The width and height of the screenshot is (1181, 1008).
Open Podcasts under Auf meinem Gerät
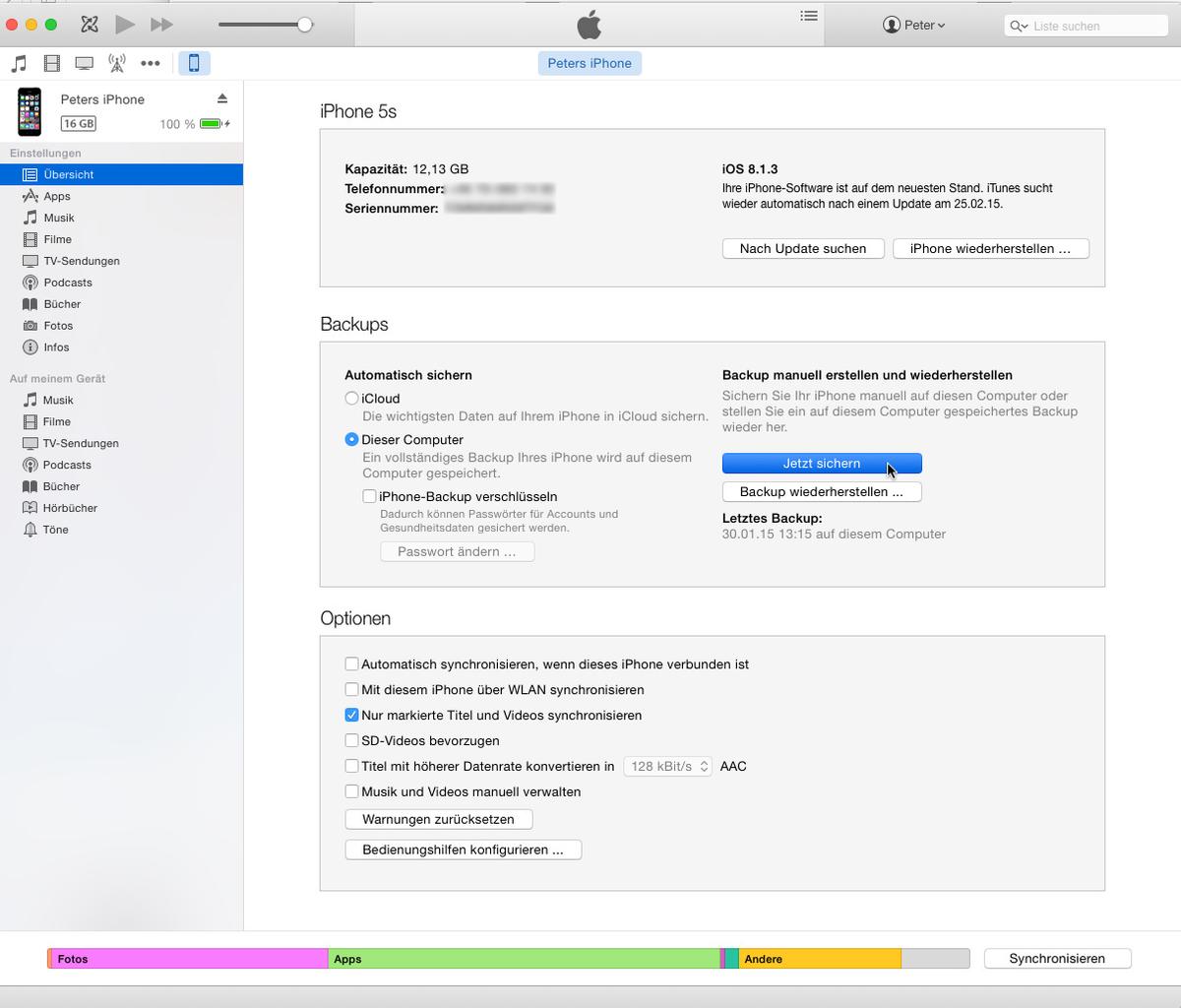pyautogui.click(x=121, y=465)
